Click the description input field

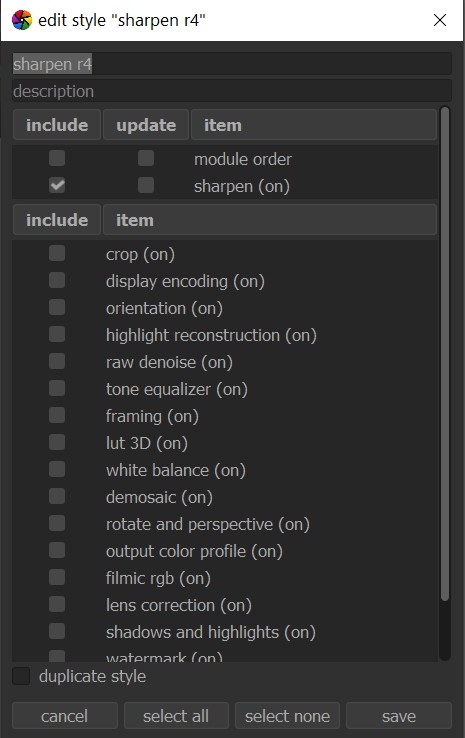[x=232, y=91]
